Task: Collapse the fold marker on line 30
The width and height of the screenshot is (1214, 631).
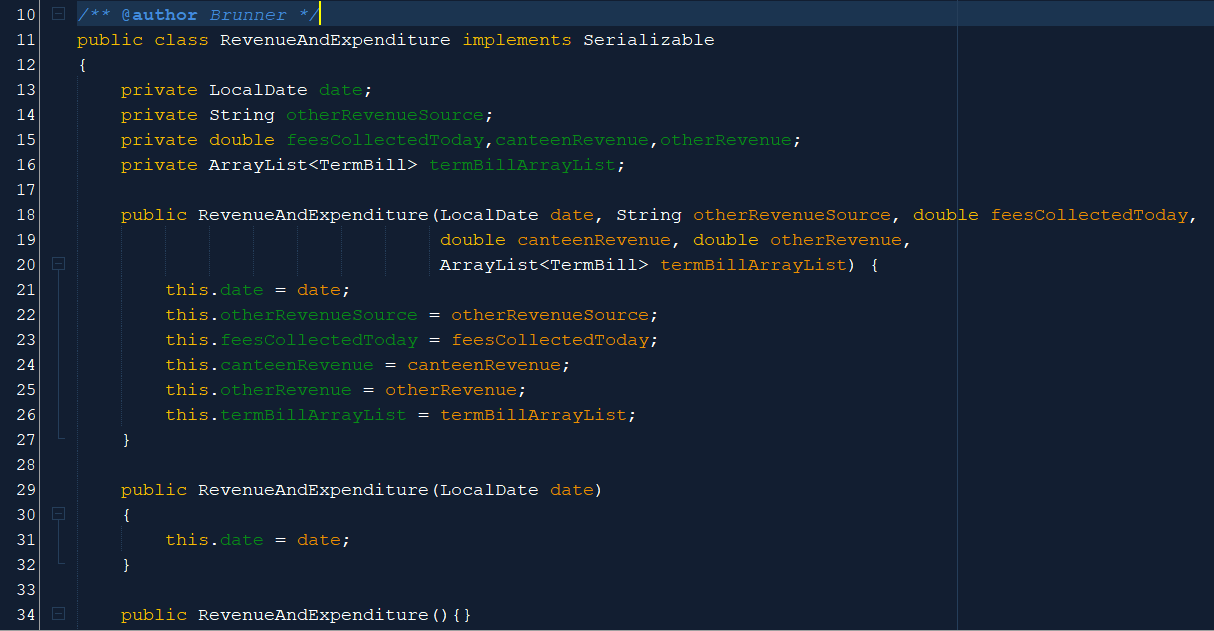Action: point(59,514)
